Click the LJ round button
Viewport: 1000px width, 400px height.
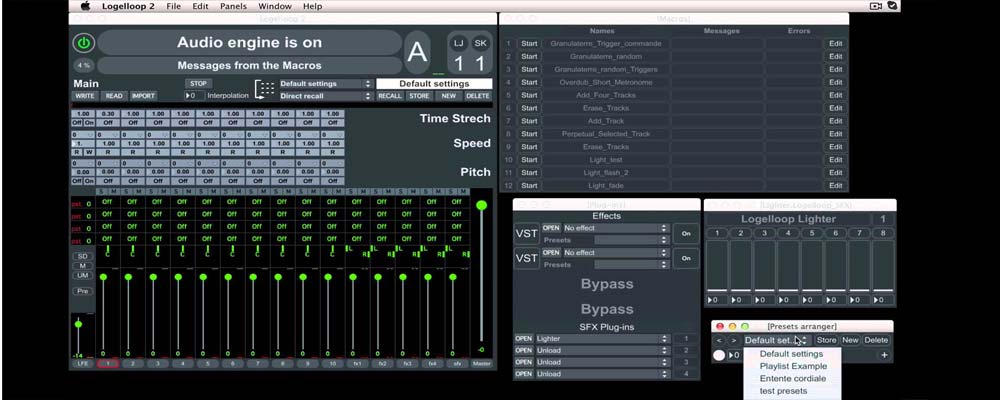click(x=458, y=43)
